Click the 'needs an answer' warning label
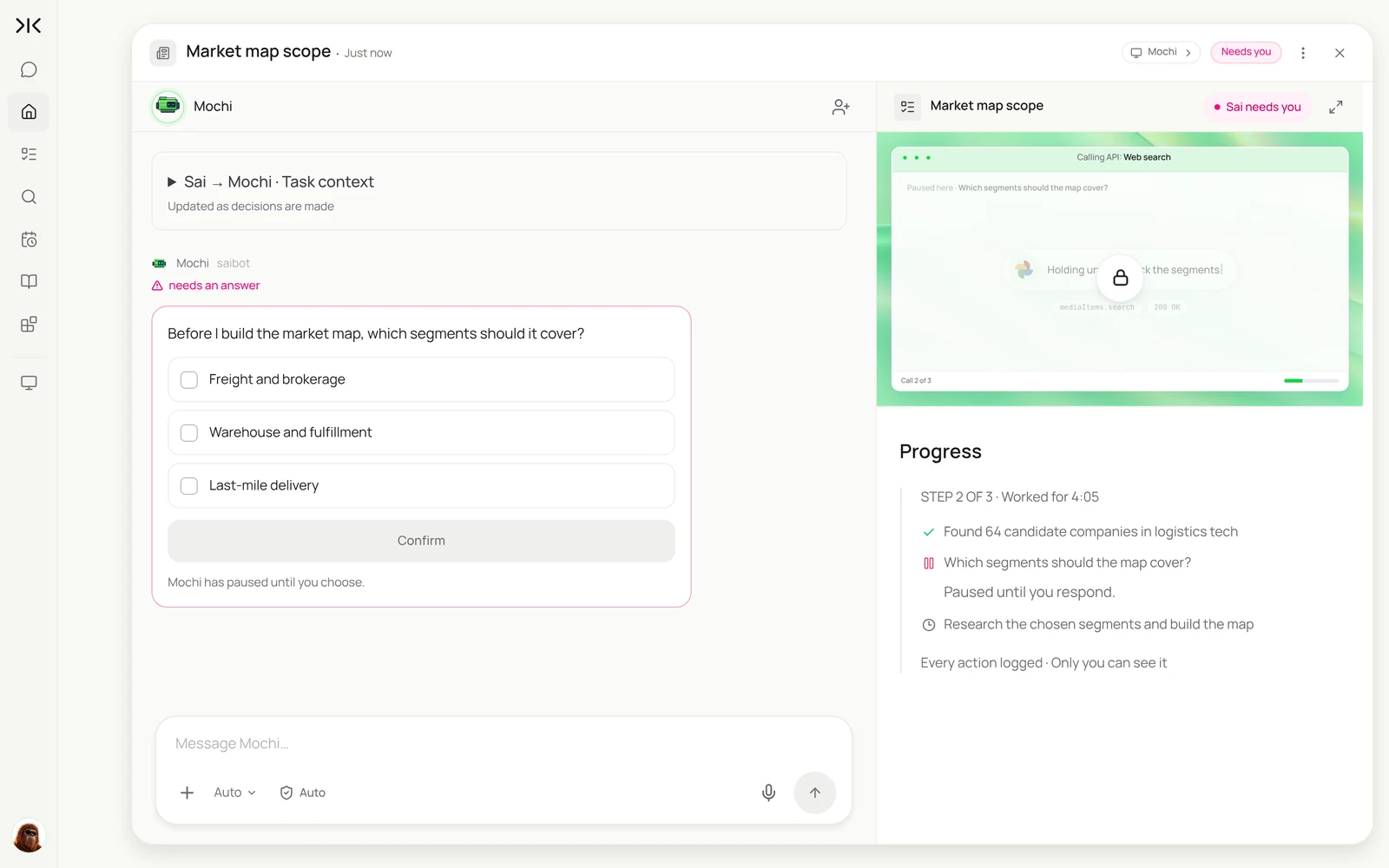 point(206,286)
